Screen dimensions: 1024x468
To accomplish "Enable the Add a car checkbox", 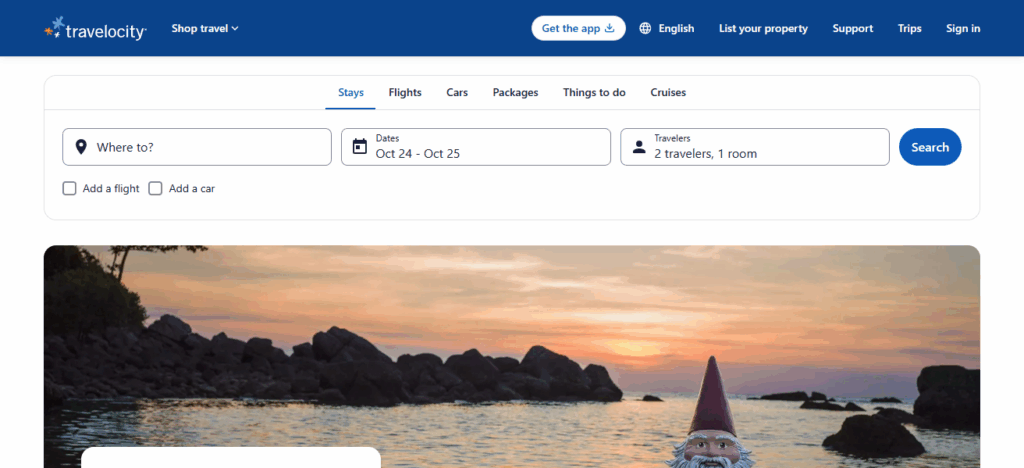I will 155,189.
